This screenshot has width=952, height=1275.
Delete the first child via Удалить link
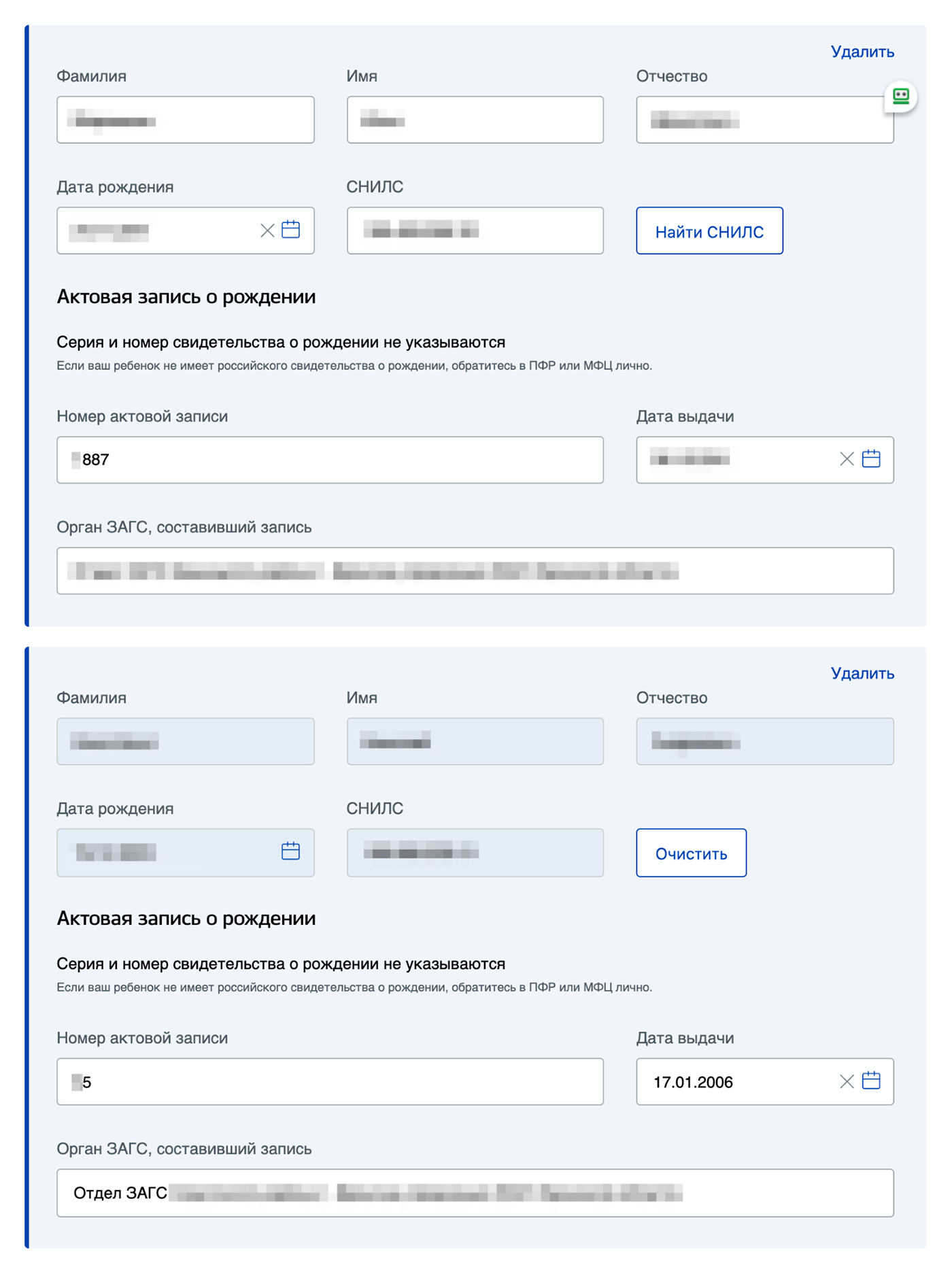pos(862,52)
